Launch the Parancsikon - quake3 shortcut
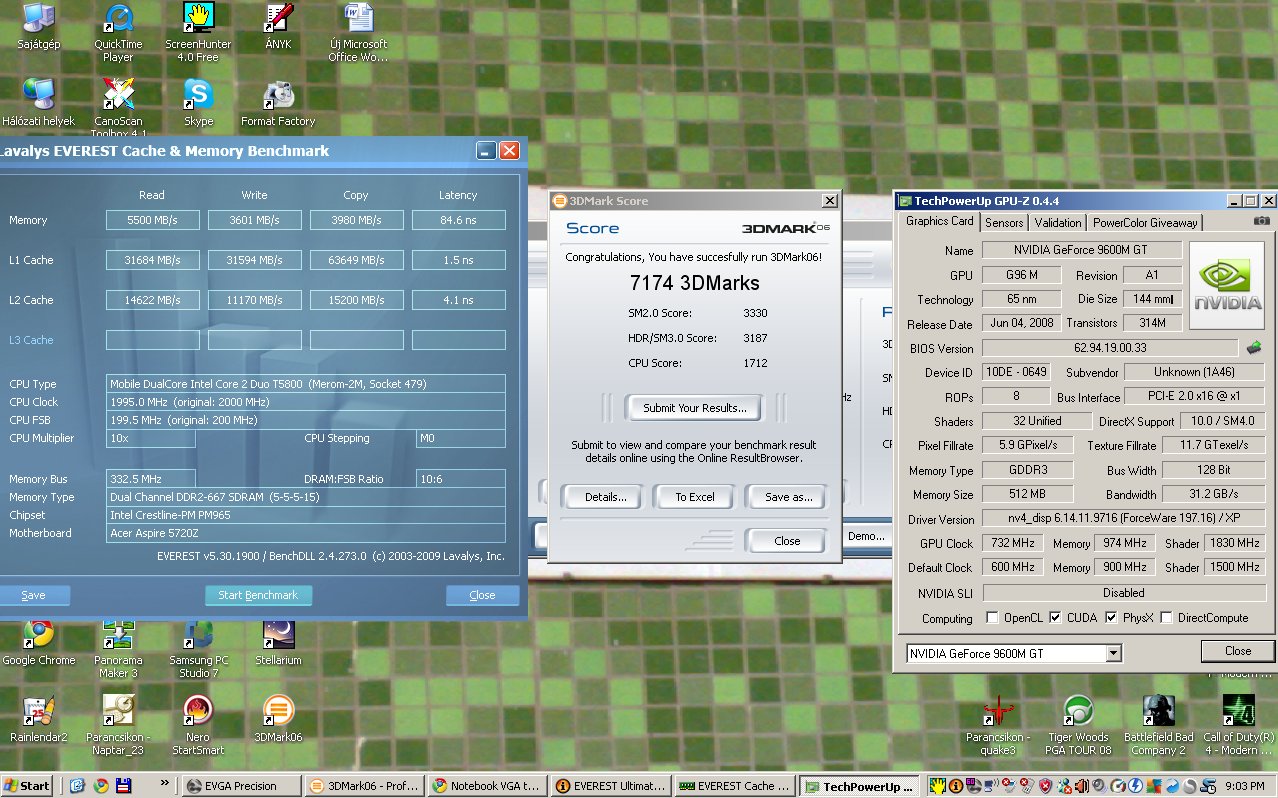This screenshot has height=798, width=1278. pyautogui.click(x=997, y=724)
